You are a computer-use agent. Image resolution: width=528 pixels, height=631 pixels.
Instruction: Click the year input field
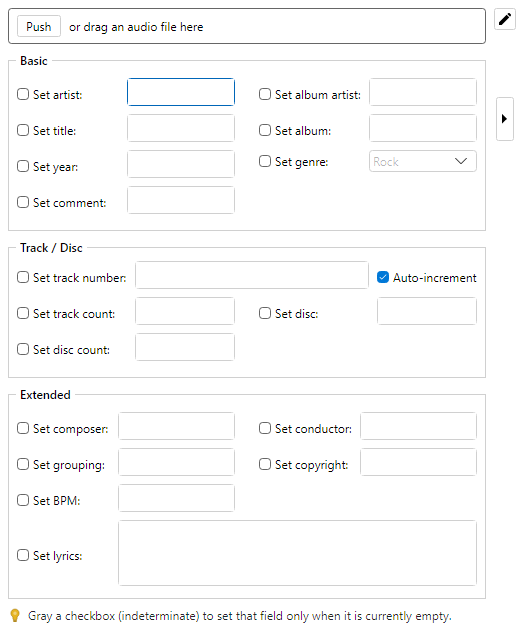point(181,164)
